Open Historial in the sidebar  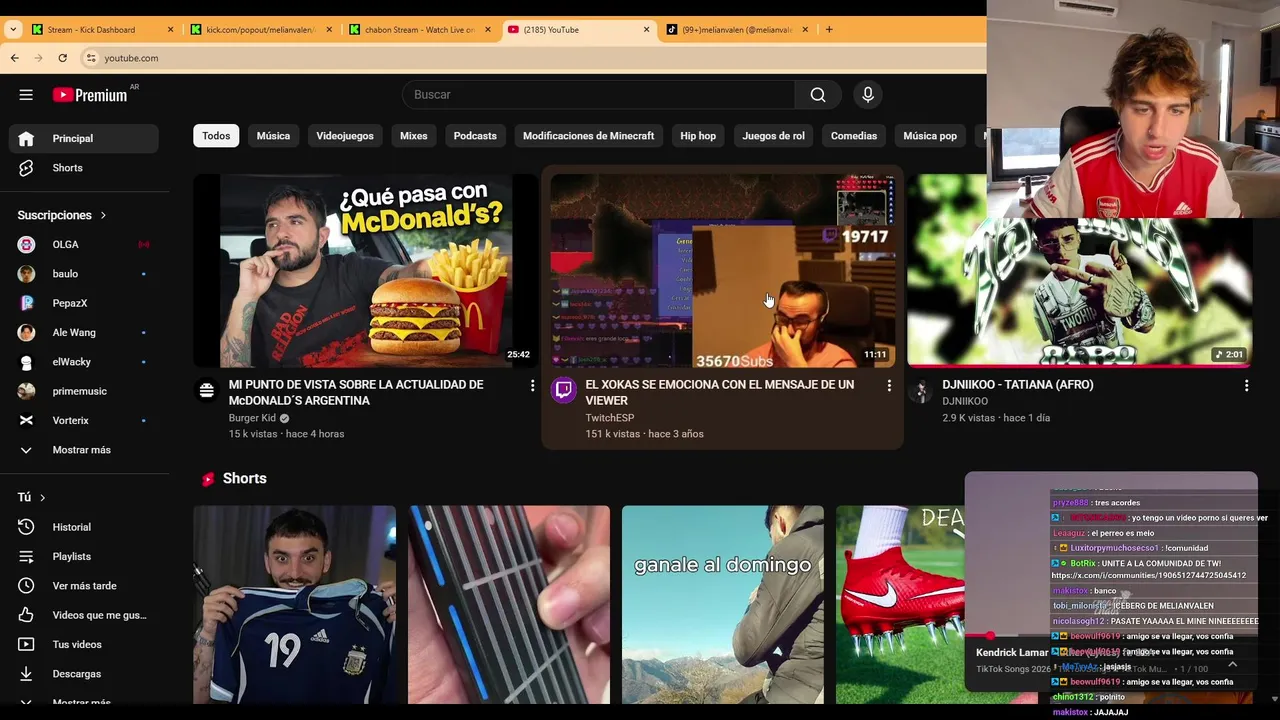(84, 527)
